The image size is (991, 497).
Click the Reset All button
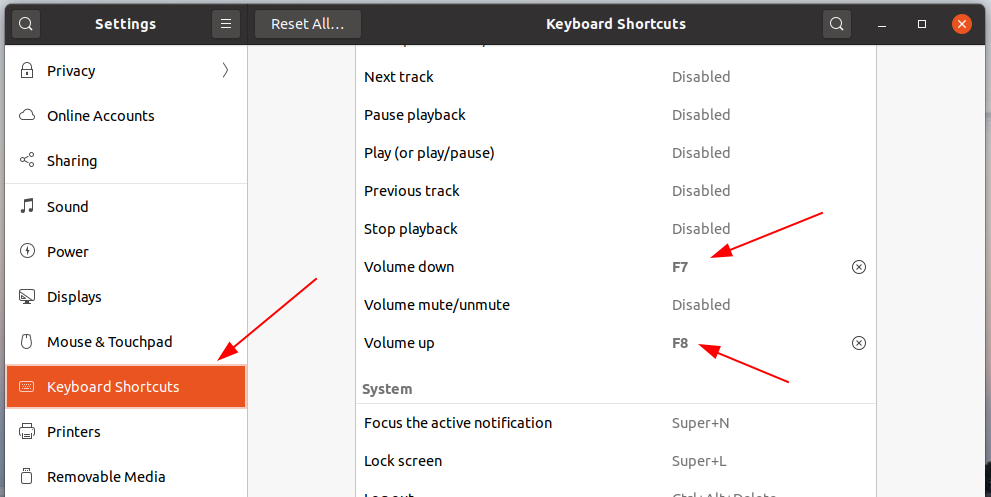308,24
